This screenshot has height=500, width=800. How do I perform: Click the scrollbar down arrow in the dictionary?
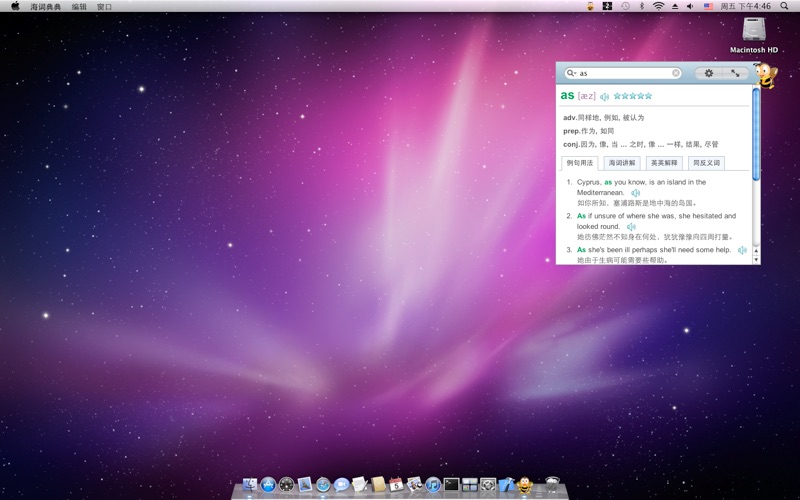coord(756,260)
